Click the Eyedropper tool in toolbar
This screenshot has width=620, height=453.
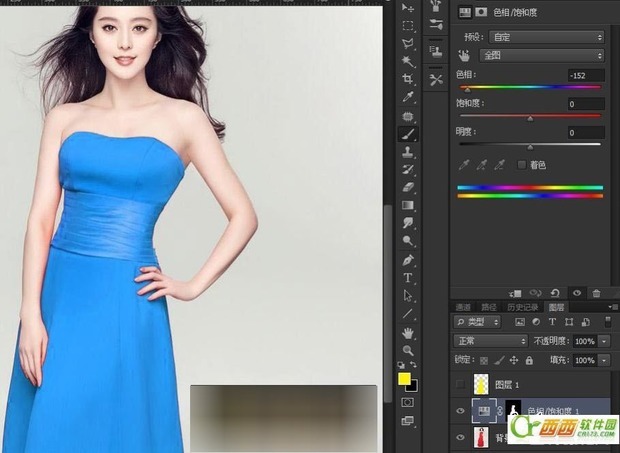click(x=409, y=97)
